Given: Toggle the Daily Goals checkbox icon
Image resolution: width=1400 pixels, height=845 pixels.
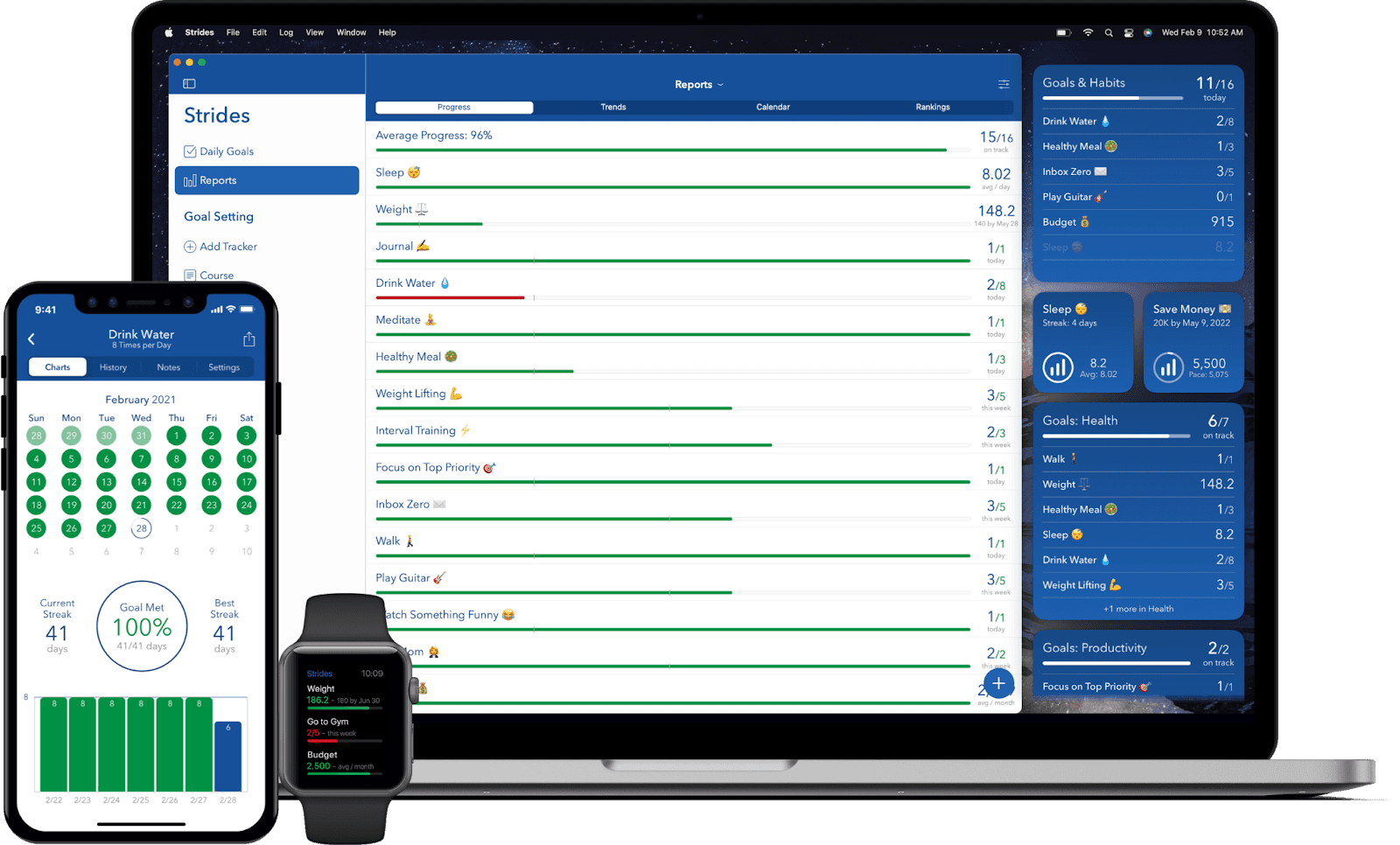Looking at the screenshot, I should (x=190, y=151).
